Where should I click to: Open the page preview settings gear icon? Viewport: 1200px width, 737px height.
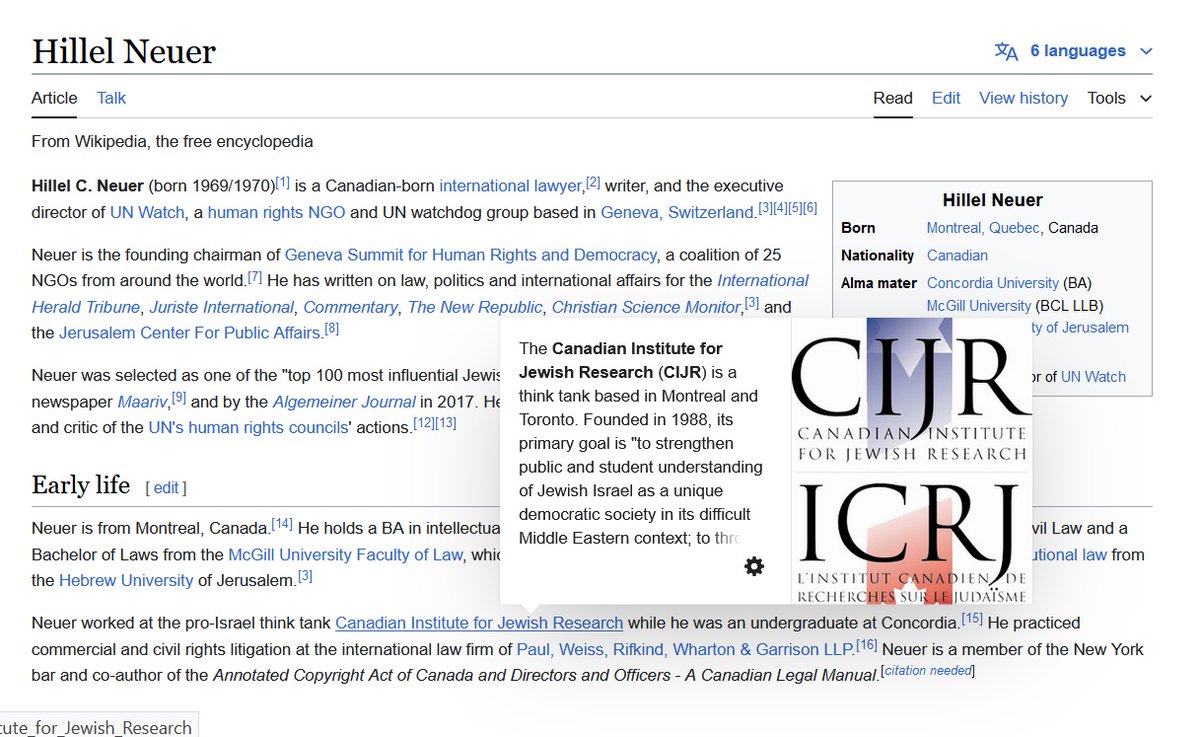pyautogui.click(x=754, y=567)
